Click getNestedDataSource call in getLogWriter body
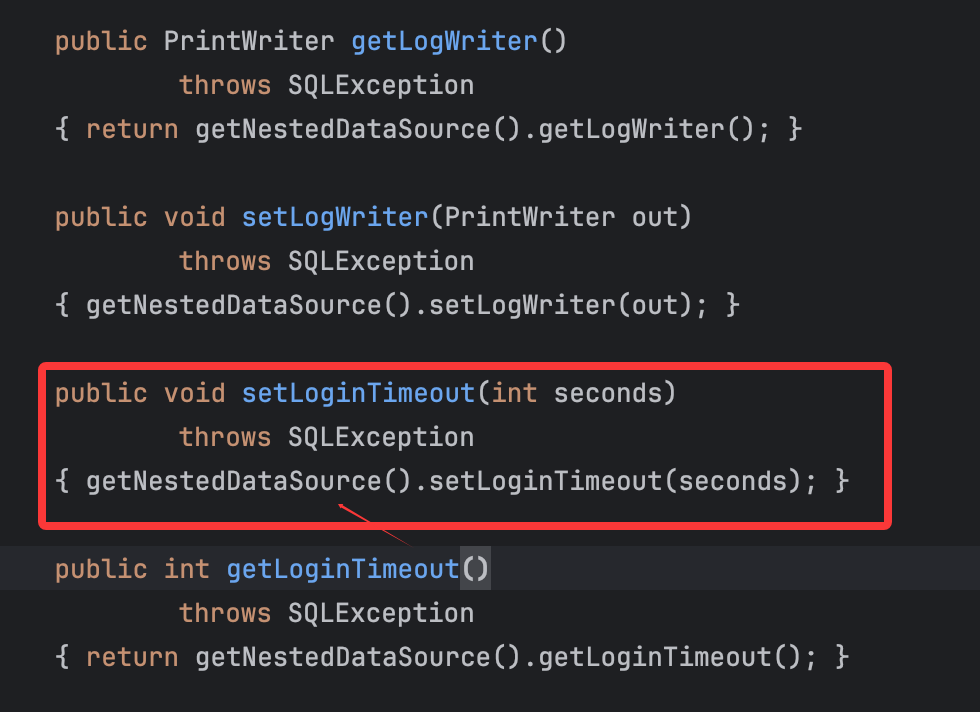Screen dimensions: 980x712 point(342,129)
